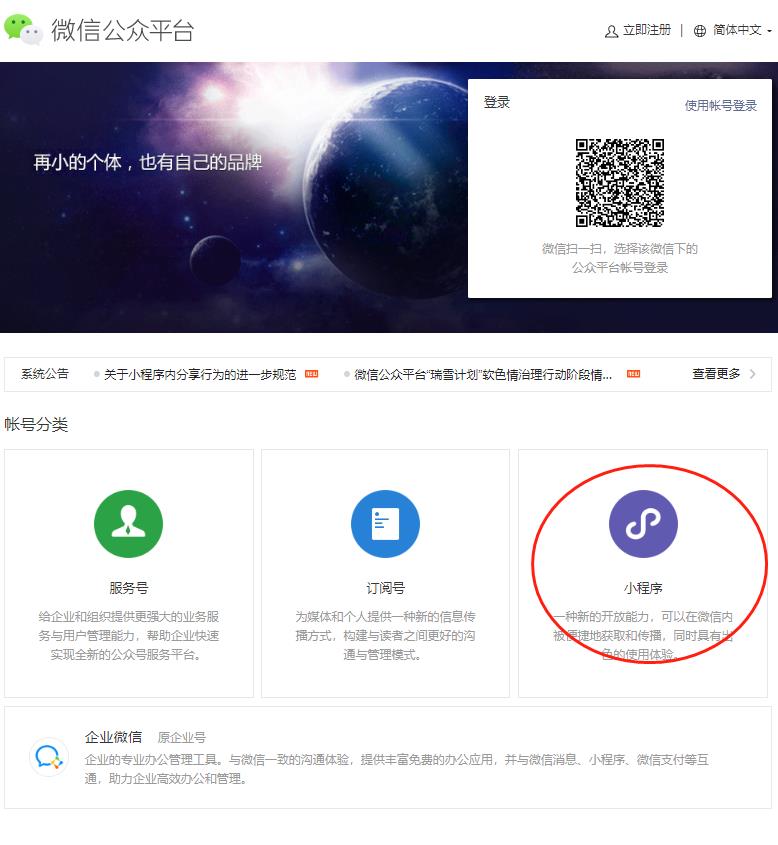Select the 订阅号 title
The image size is (778, 845).
pyautogui.click(x=385, y=588)
